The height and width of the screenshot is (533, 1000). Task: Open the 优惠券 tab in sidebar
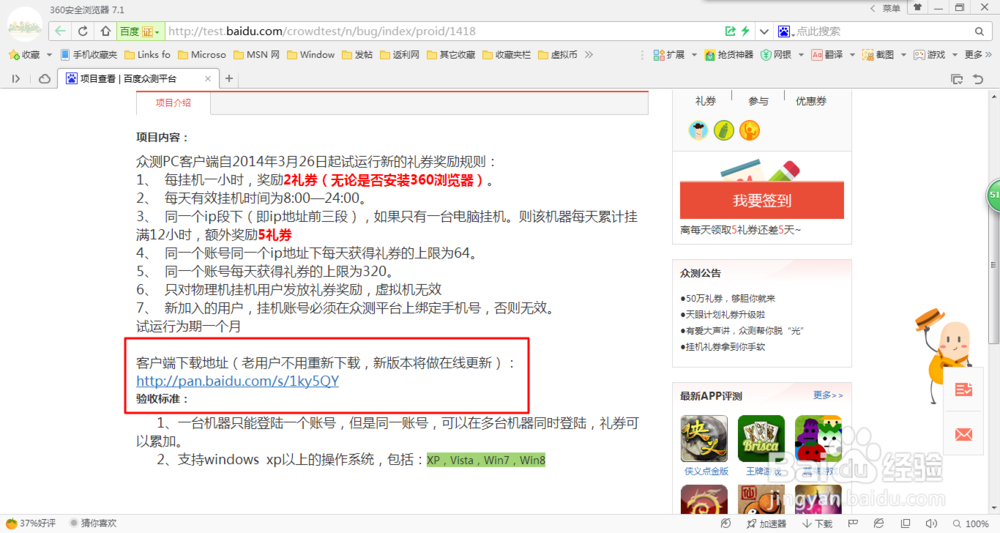(811, 101)
